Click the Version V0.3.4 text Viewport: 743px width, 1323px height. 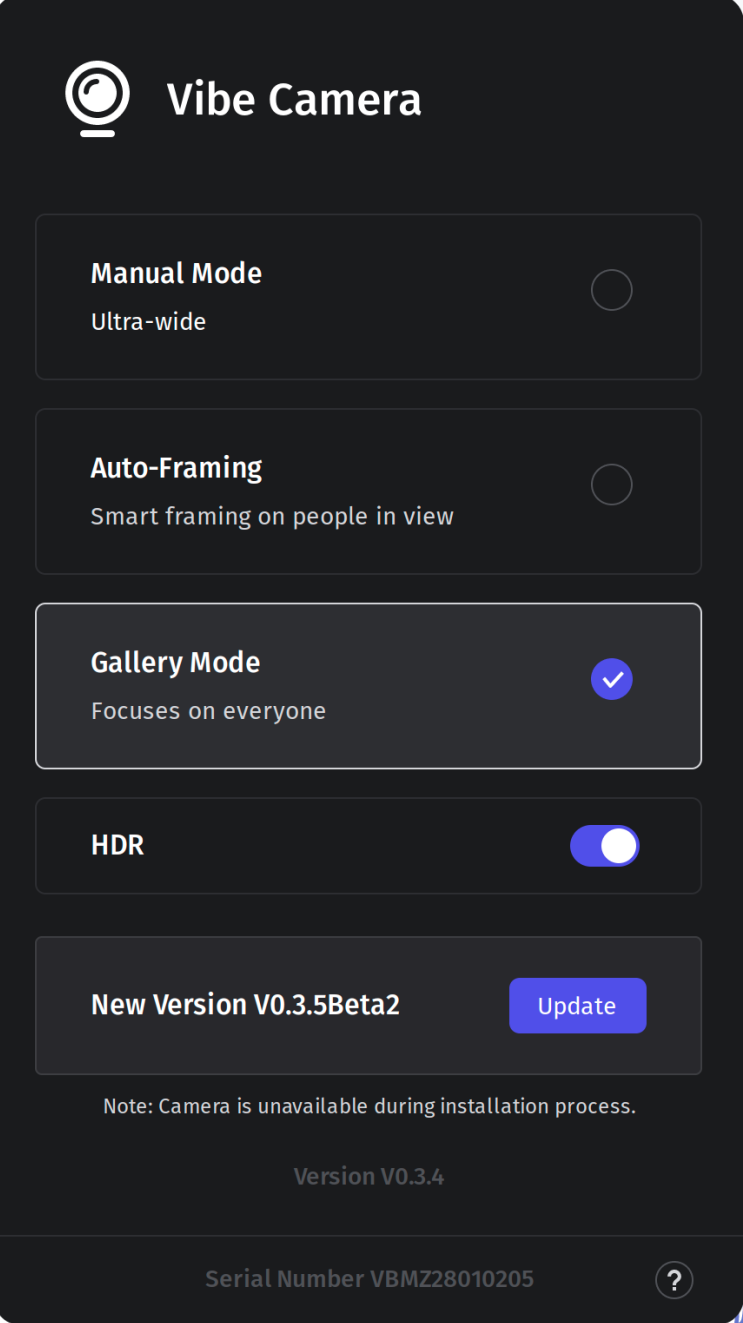(369, 1177)
